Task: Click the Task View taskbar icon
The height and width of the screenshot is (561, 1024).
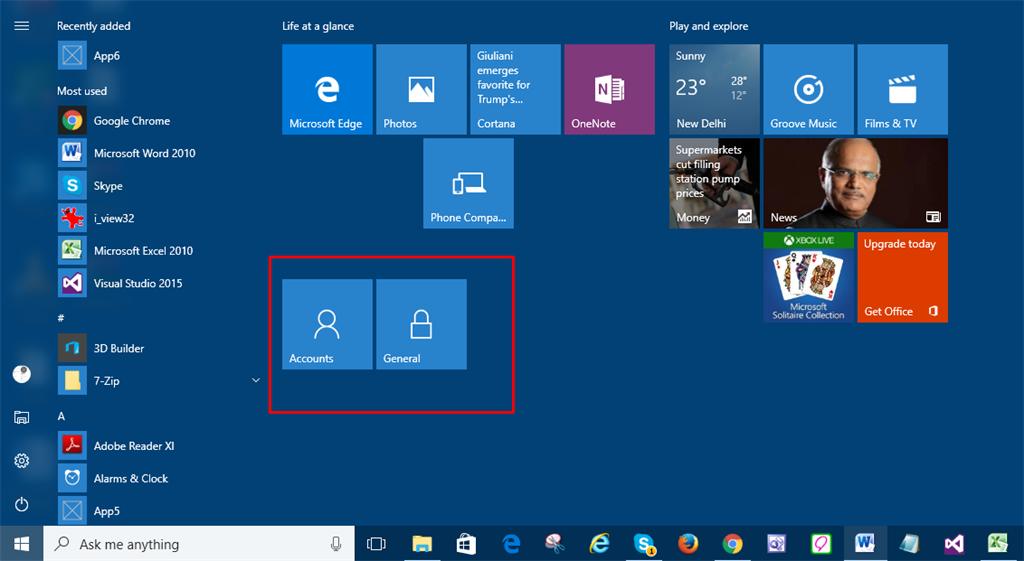Action: (x=376, y=544)
